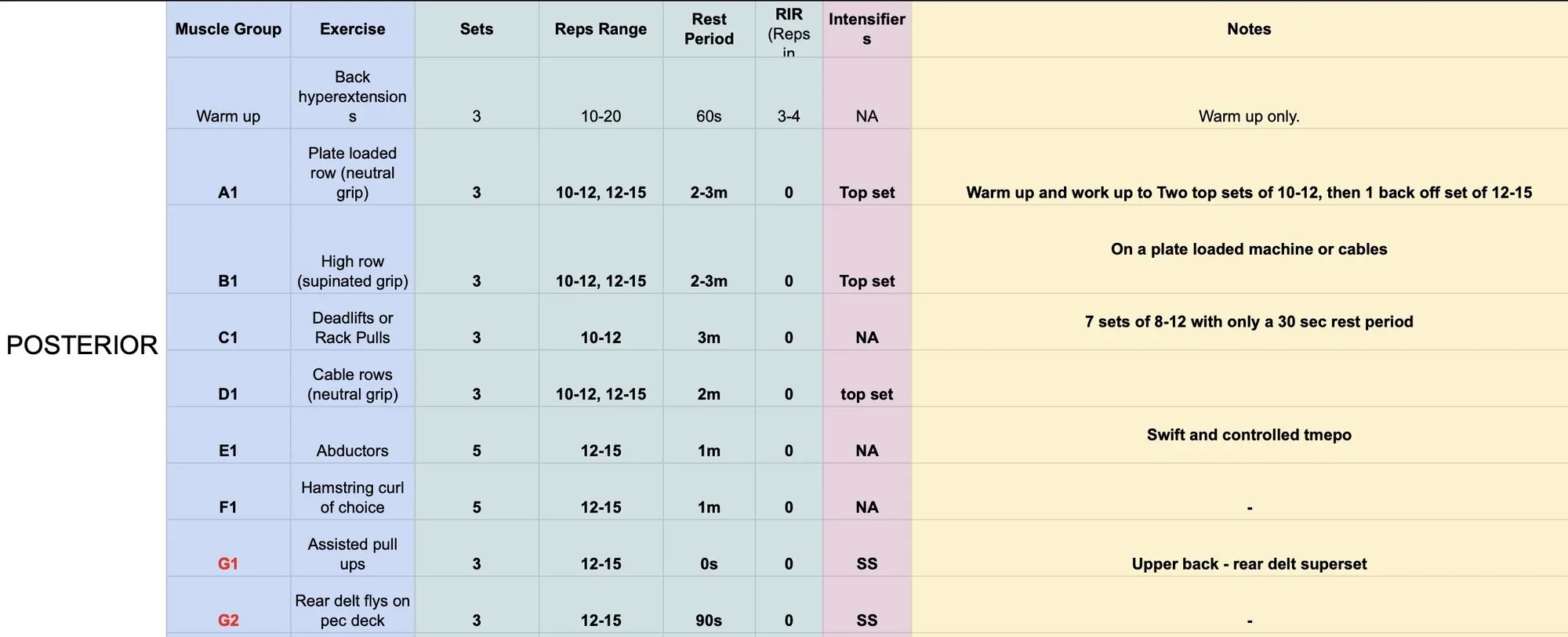Click the Reps Range column header
Image resolution: width=1568 pixels, height=637 pixels.
point(601,29)
